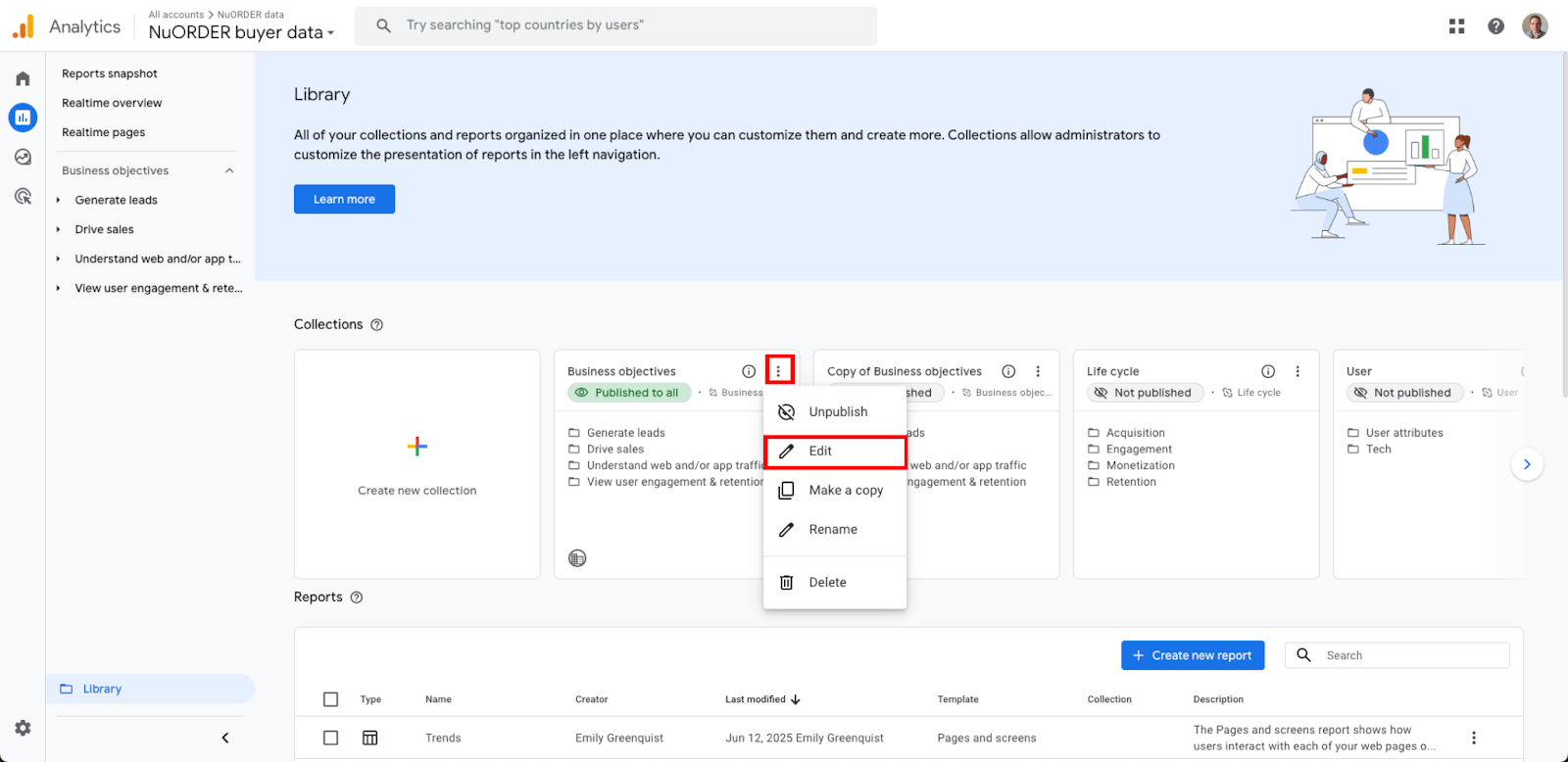
Task: Click the Creator column header
Action: pyautogui.click(x=591, y=699)
